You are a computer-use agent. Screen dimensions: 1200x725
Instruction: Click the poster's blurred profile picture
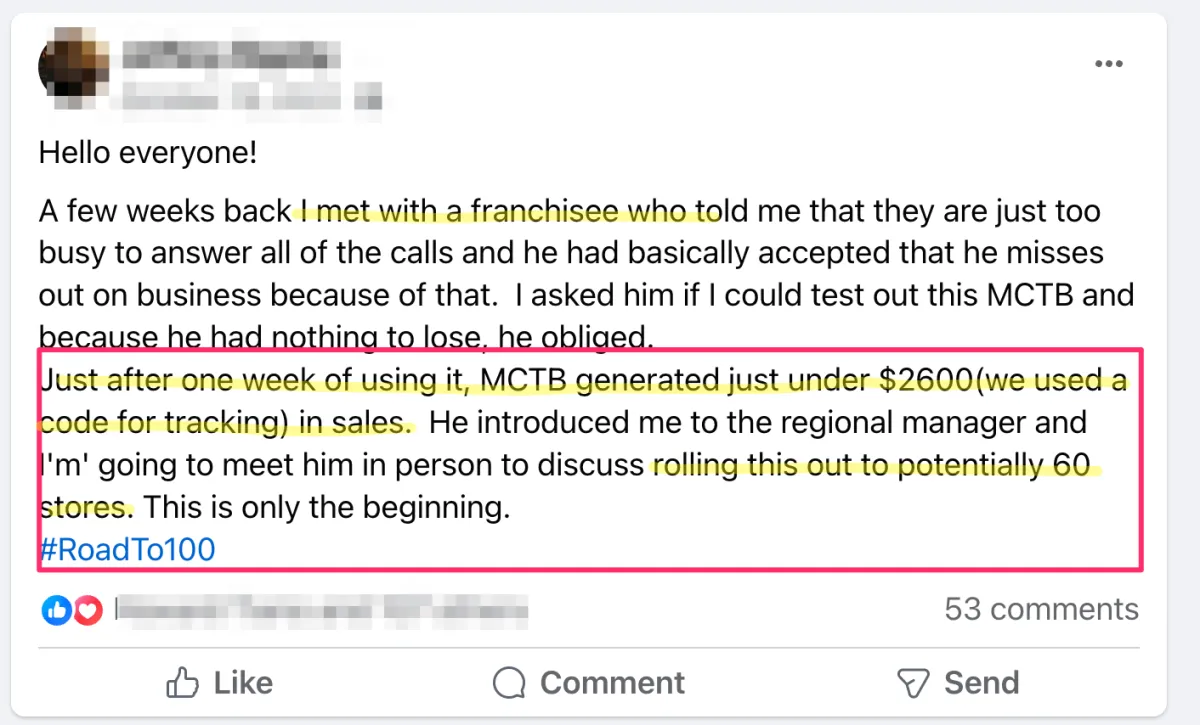70,65
